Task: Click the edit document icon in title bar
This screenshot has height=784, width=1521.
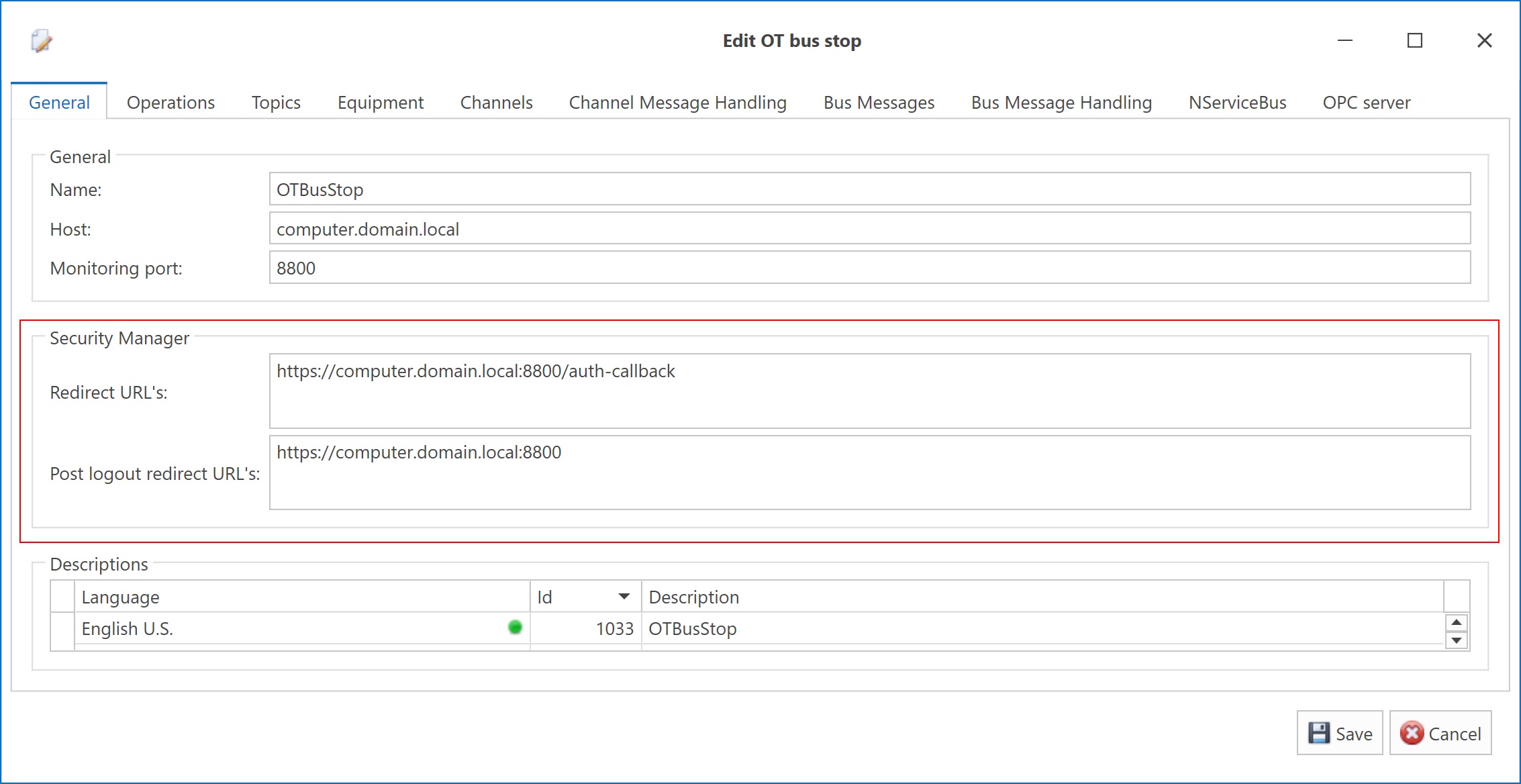Action: pos(42,41)
